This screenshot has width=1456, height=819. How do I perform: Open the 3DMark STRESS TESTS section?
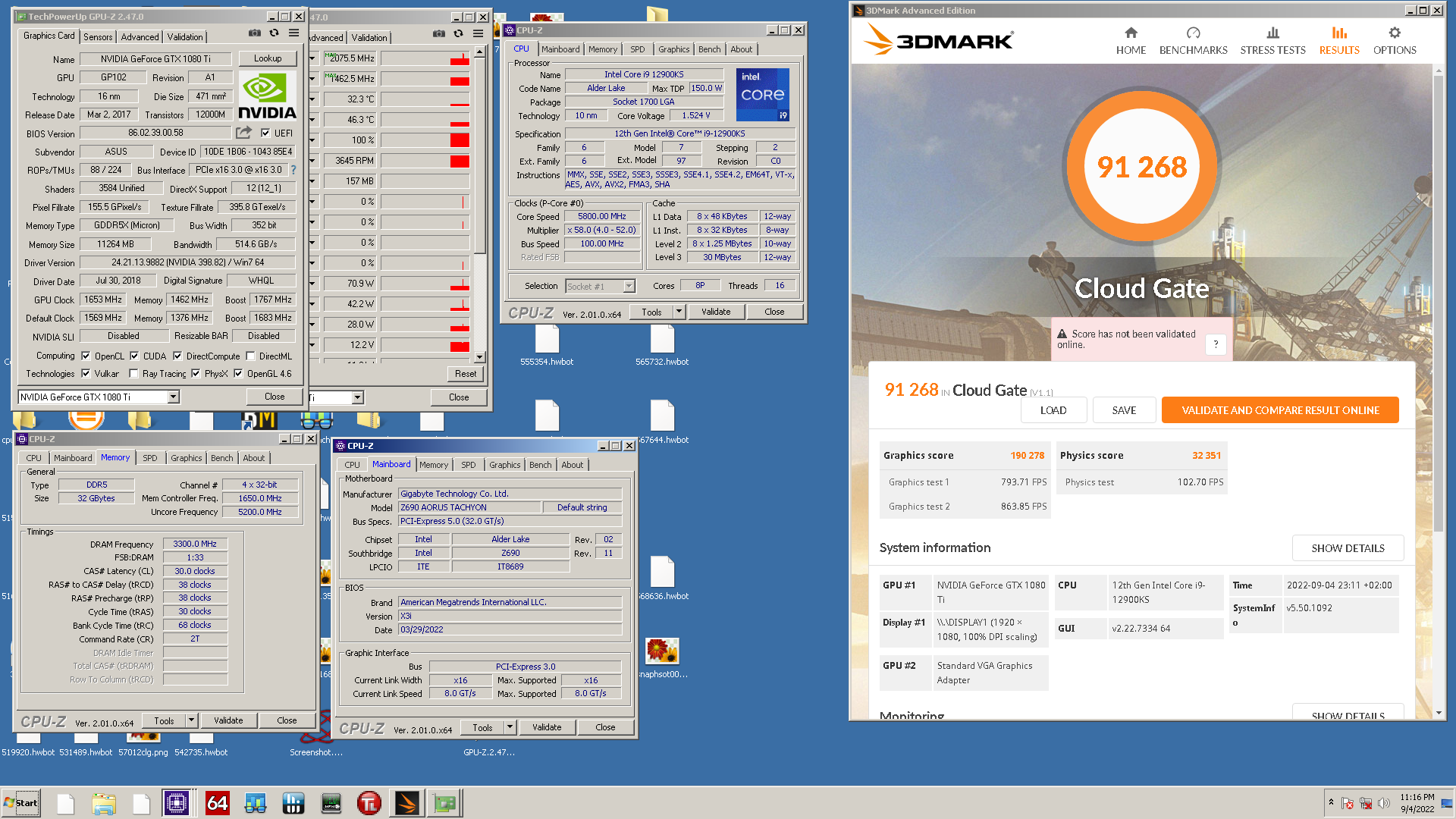(x=1272, y=41)
